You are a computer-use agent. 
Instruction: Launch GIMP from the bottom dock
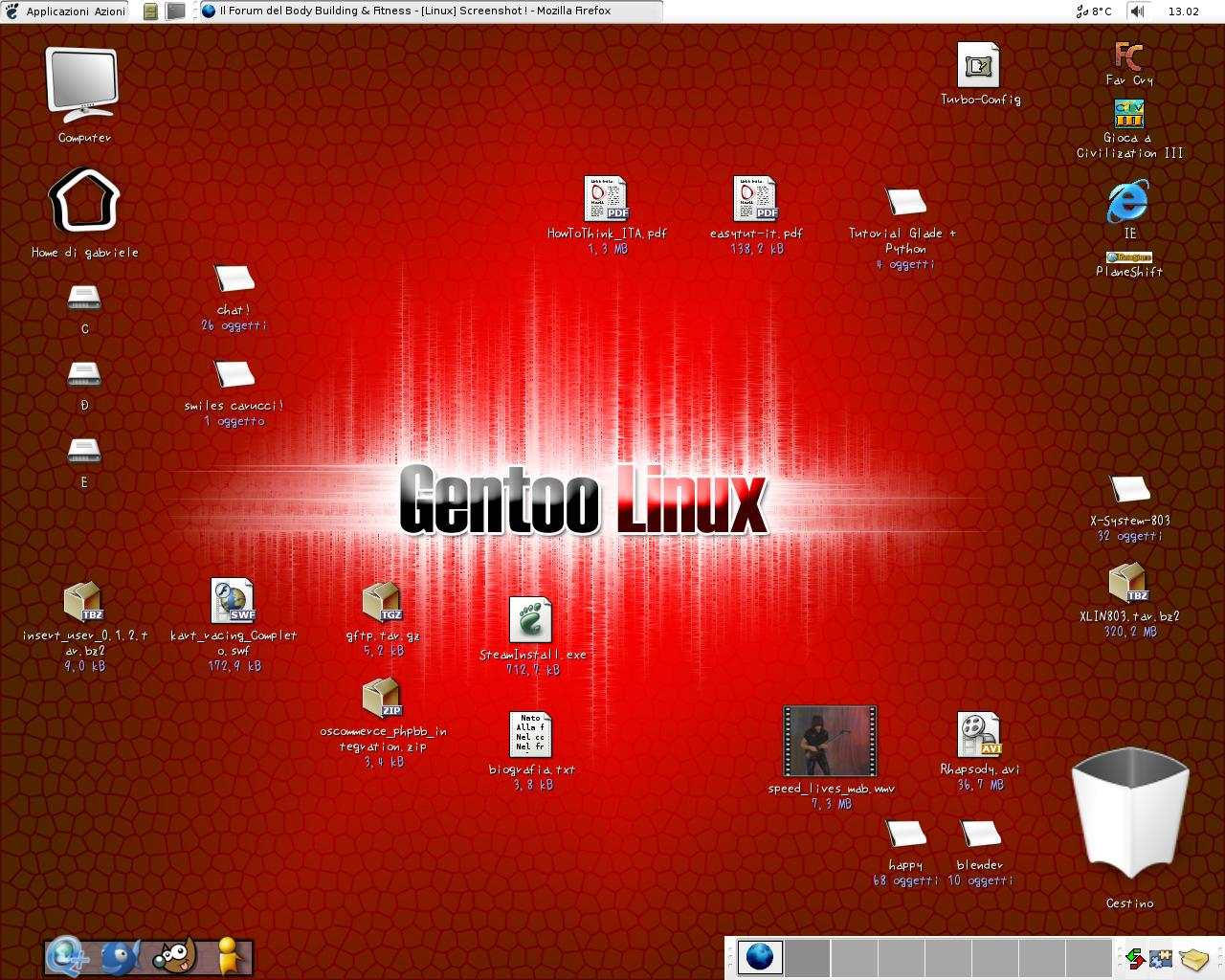tap(174, 955)
